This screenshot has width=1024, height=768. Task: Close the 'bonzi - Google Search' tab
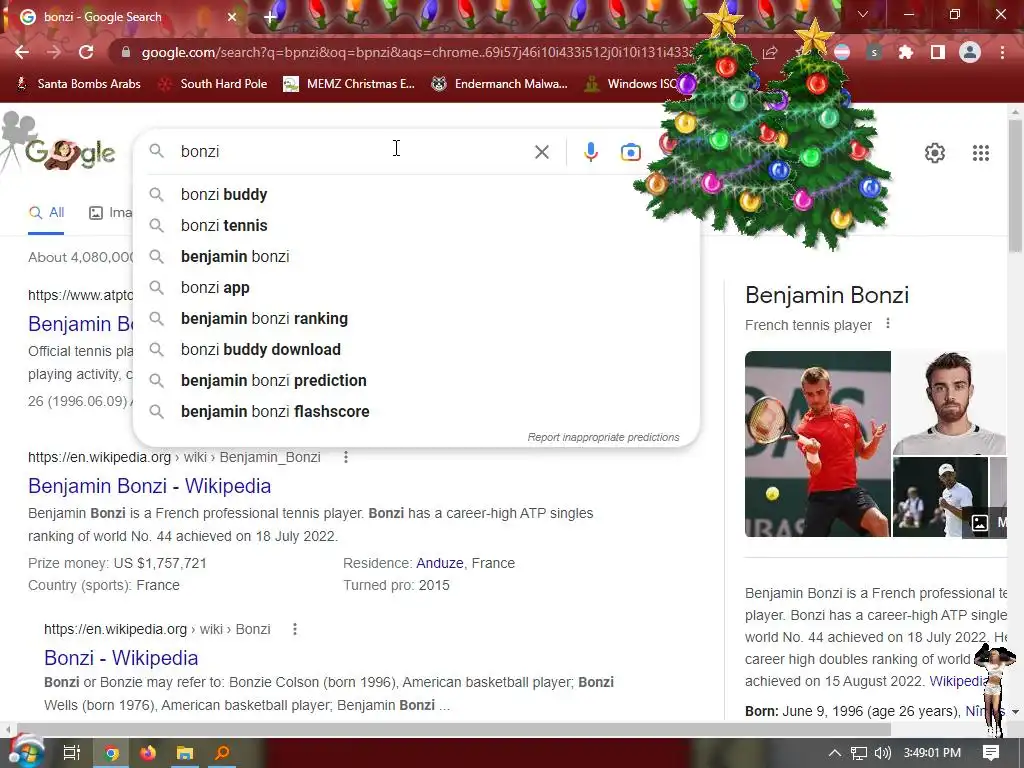(232, 17)
